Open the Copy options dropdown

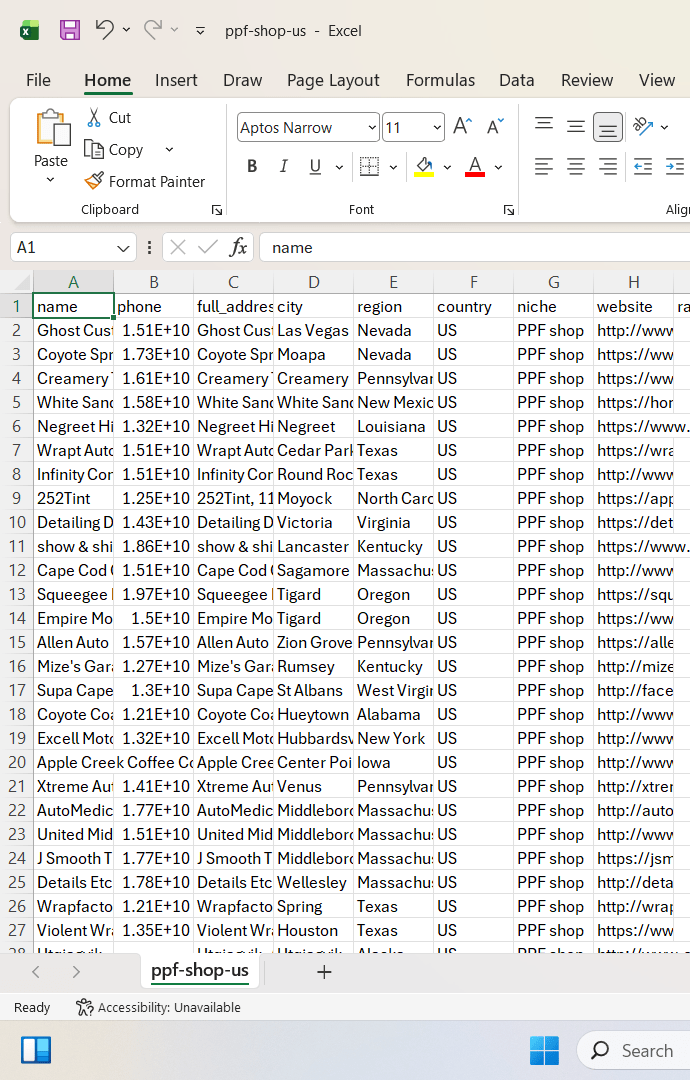tap(169, 149)
